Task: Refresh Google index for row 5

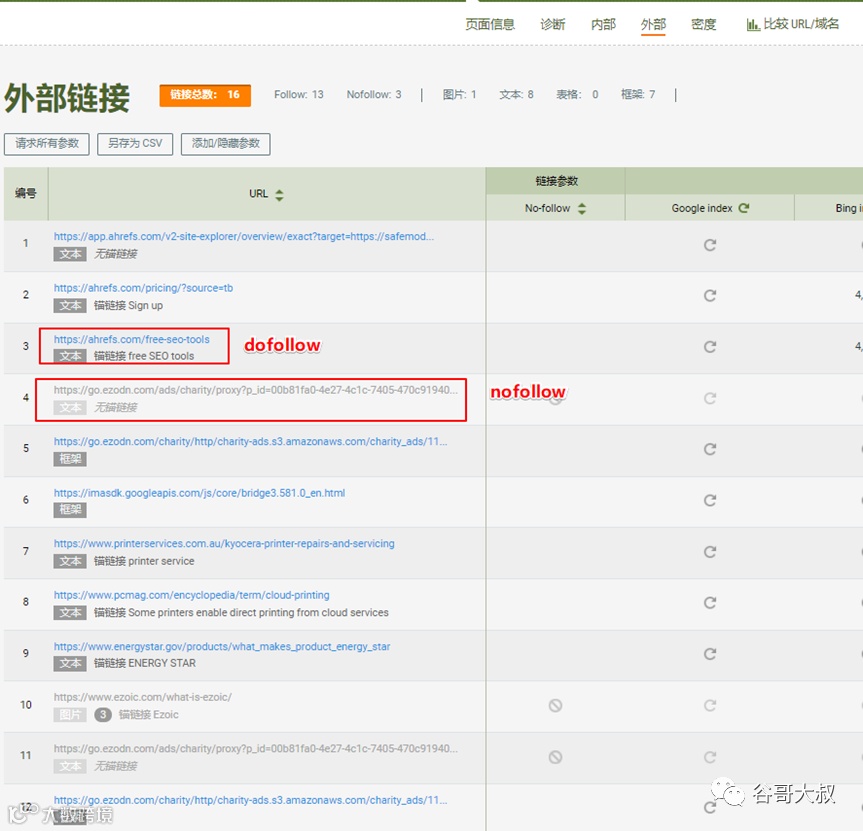Action: [709, 449]
